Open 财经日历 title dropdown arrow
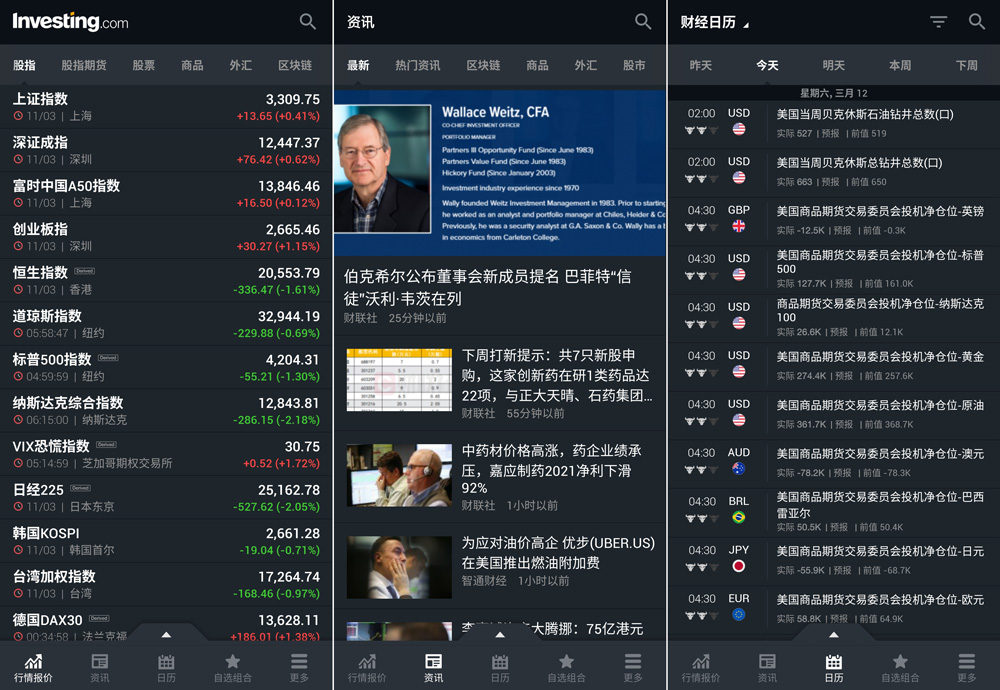 pos(746,25)
